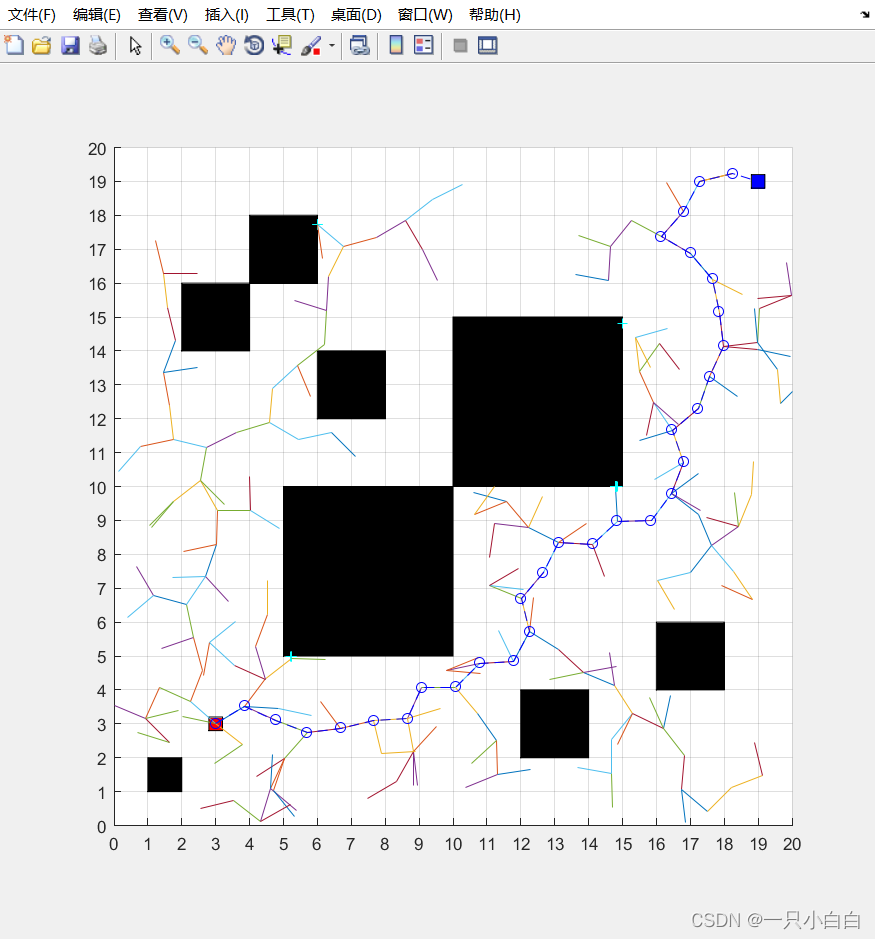Insert a legend into the plot

coord(421,45)
